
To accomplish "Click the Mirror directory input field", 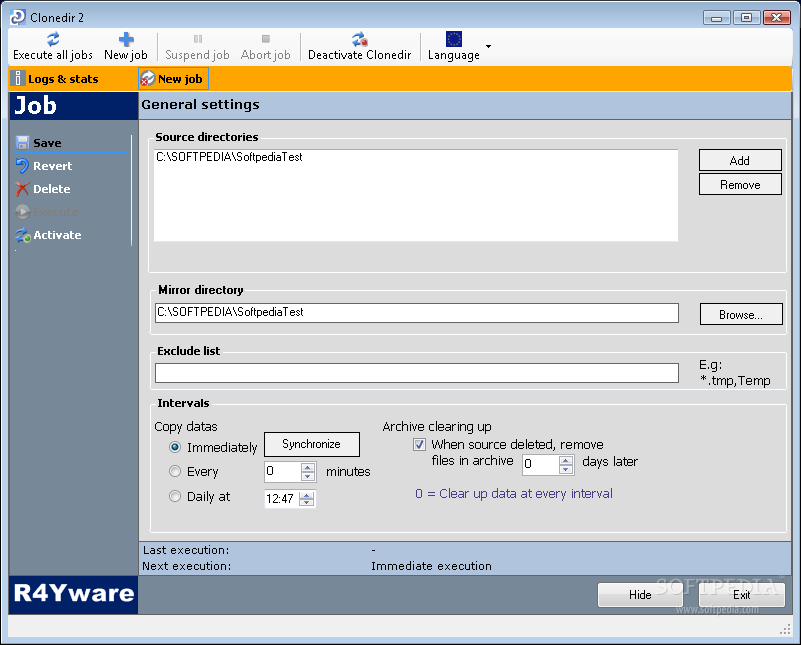I will pos(417,313).
